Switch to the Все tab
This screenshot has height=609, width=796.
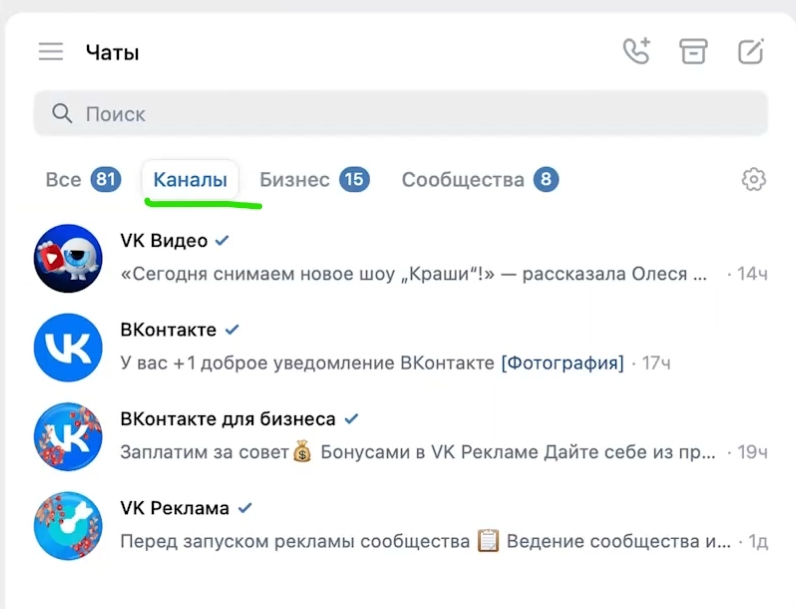tap(83, 179)
